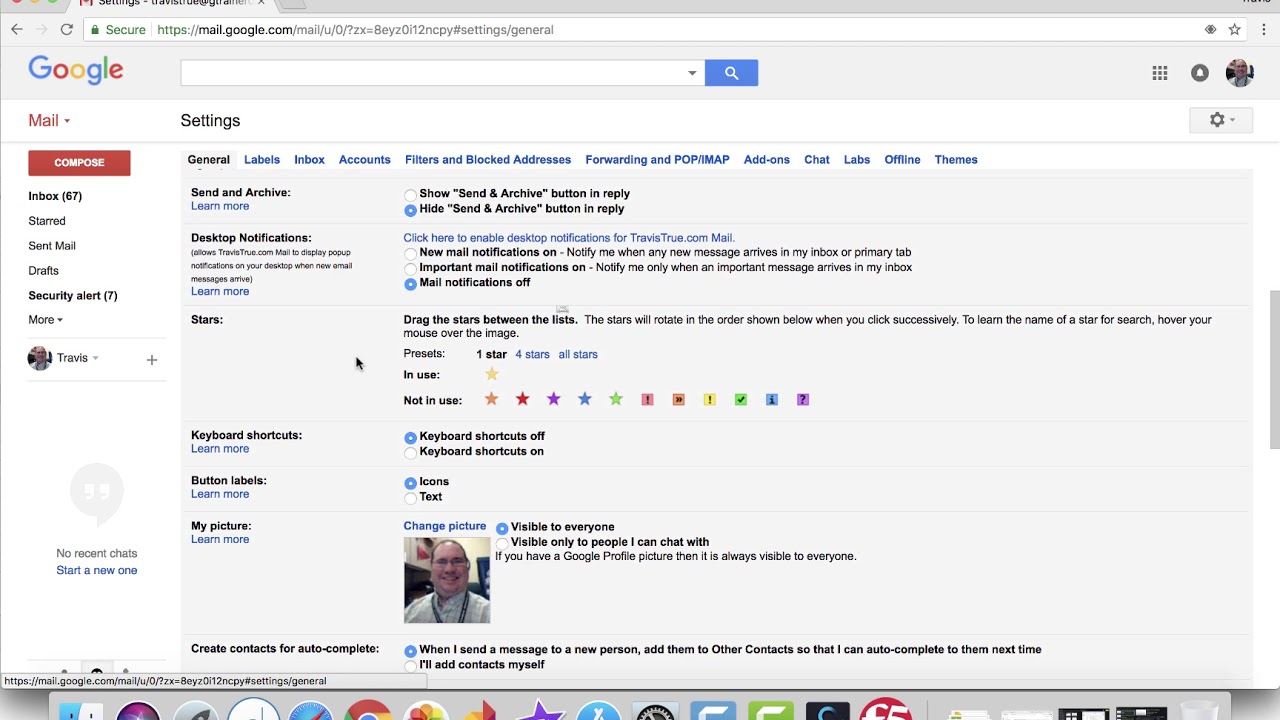Click the COMPOSE button
The height and width of the screenshot is (720, 1280).
pyautogui.click(x=79, y=162)
